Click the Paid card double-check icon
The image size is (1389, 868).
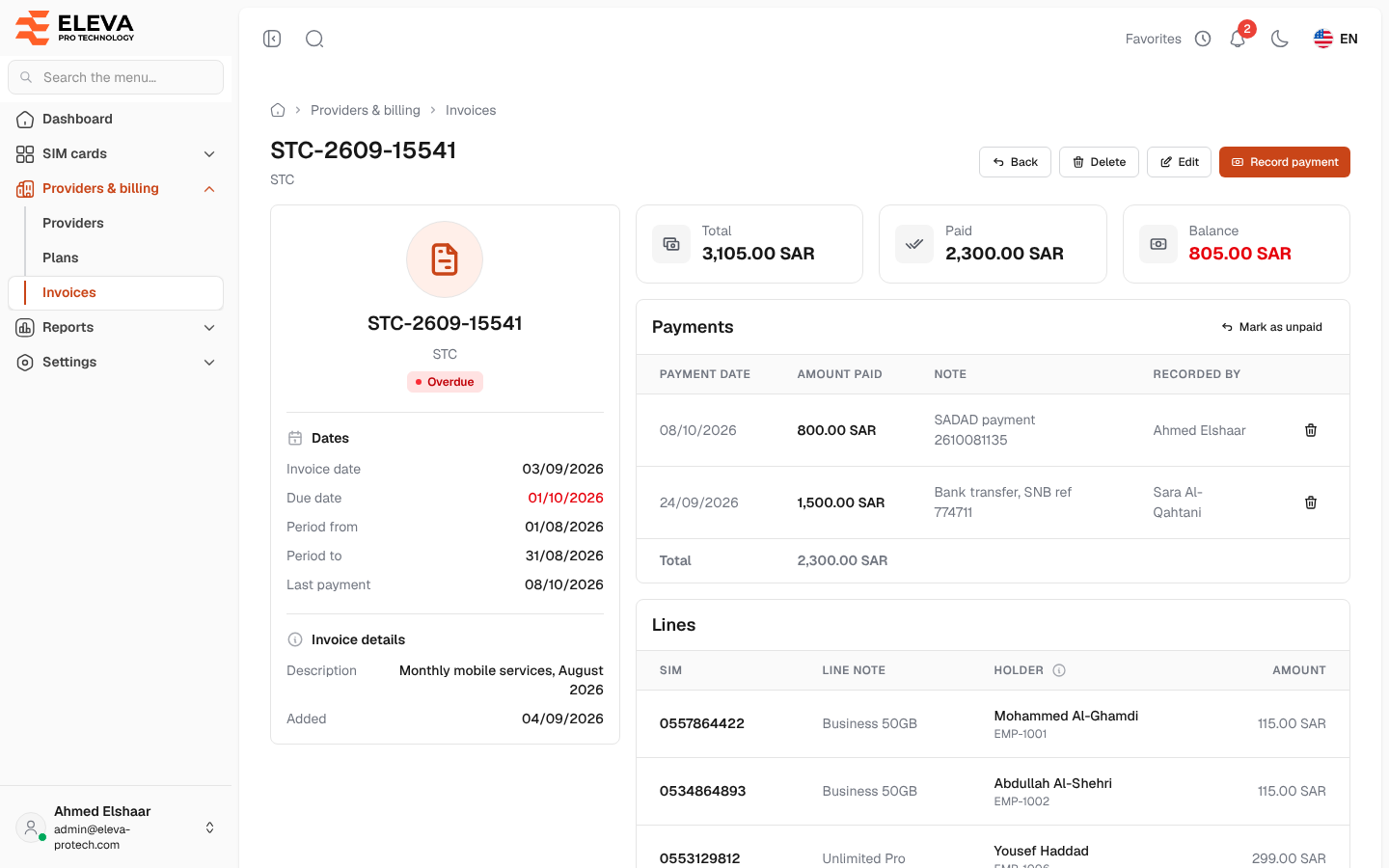pyautogui.click(x=914, y=244)
